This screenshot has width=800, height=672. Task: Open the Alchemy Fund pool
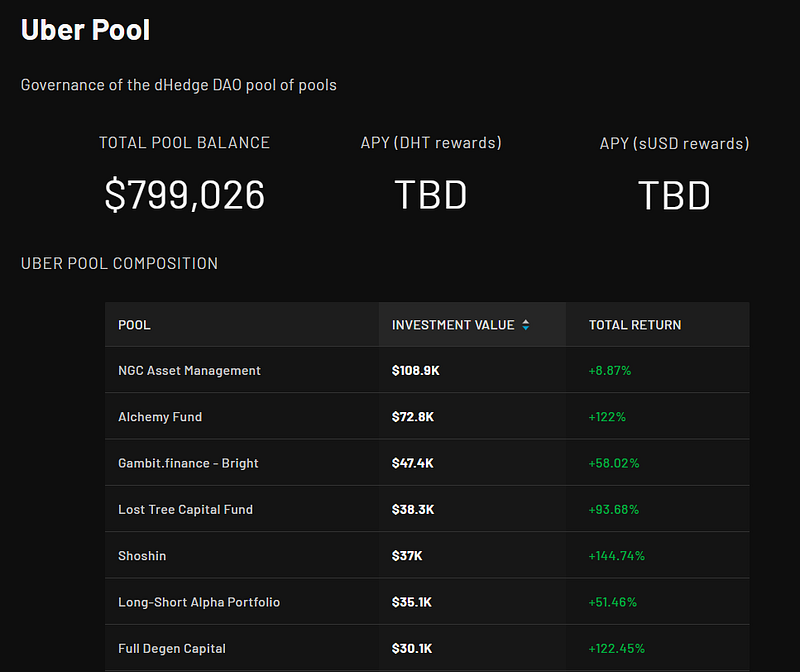(x=160, y=417)
